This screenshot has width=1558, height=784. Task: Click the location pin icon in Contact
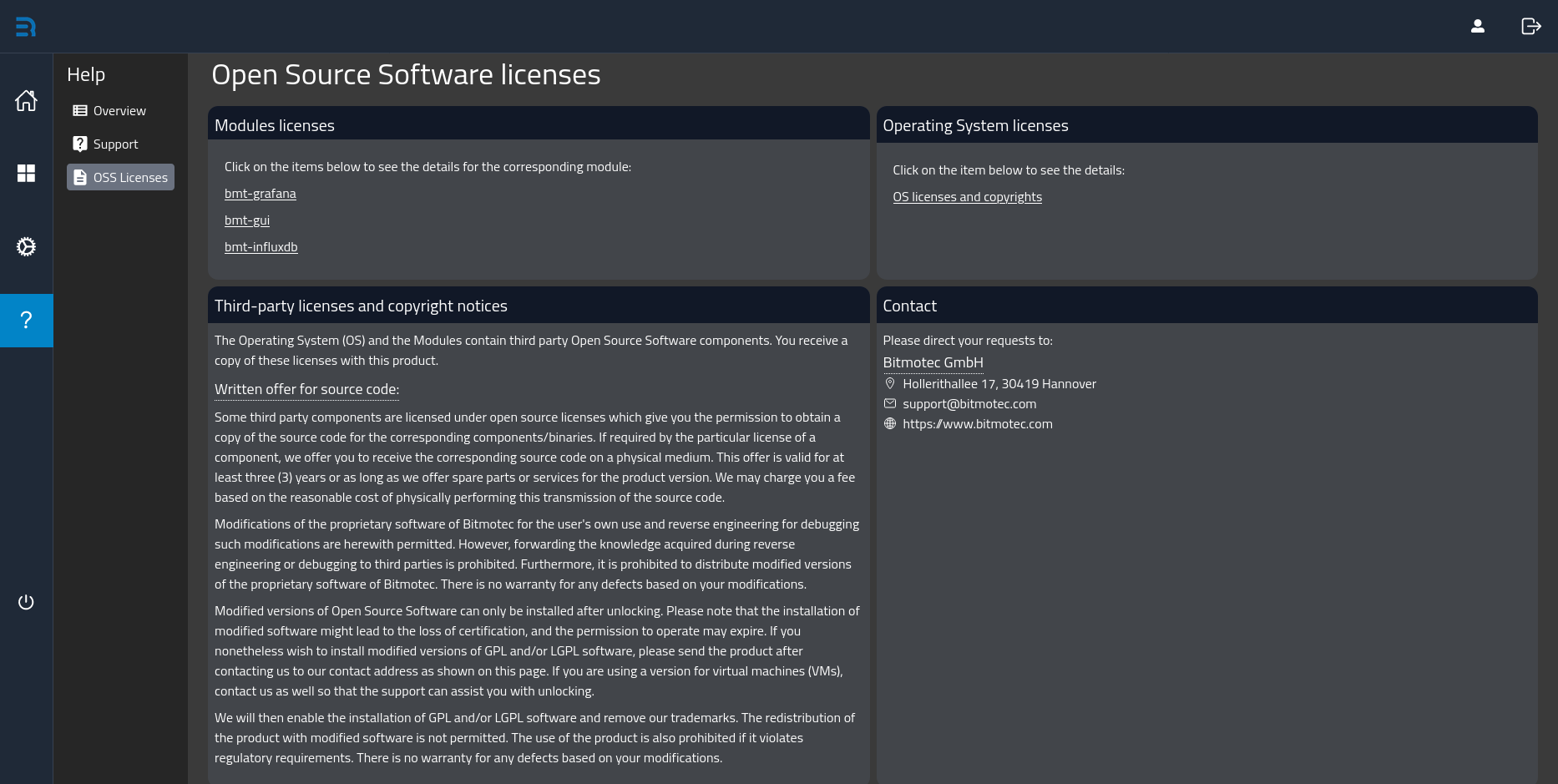pyautogui.click(x=890, y=383)
